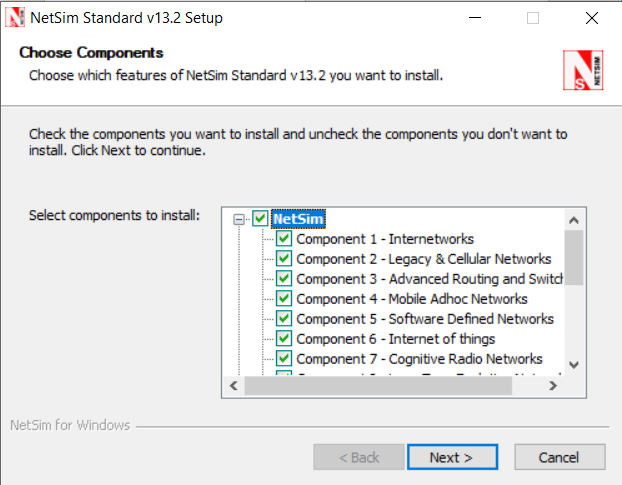
Task: Disable Component 7 - Cognitive Radio Networks checkbox
Action: tap(284, 359)
